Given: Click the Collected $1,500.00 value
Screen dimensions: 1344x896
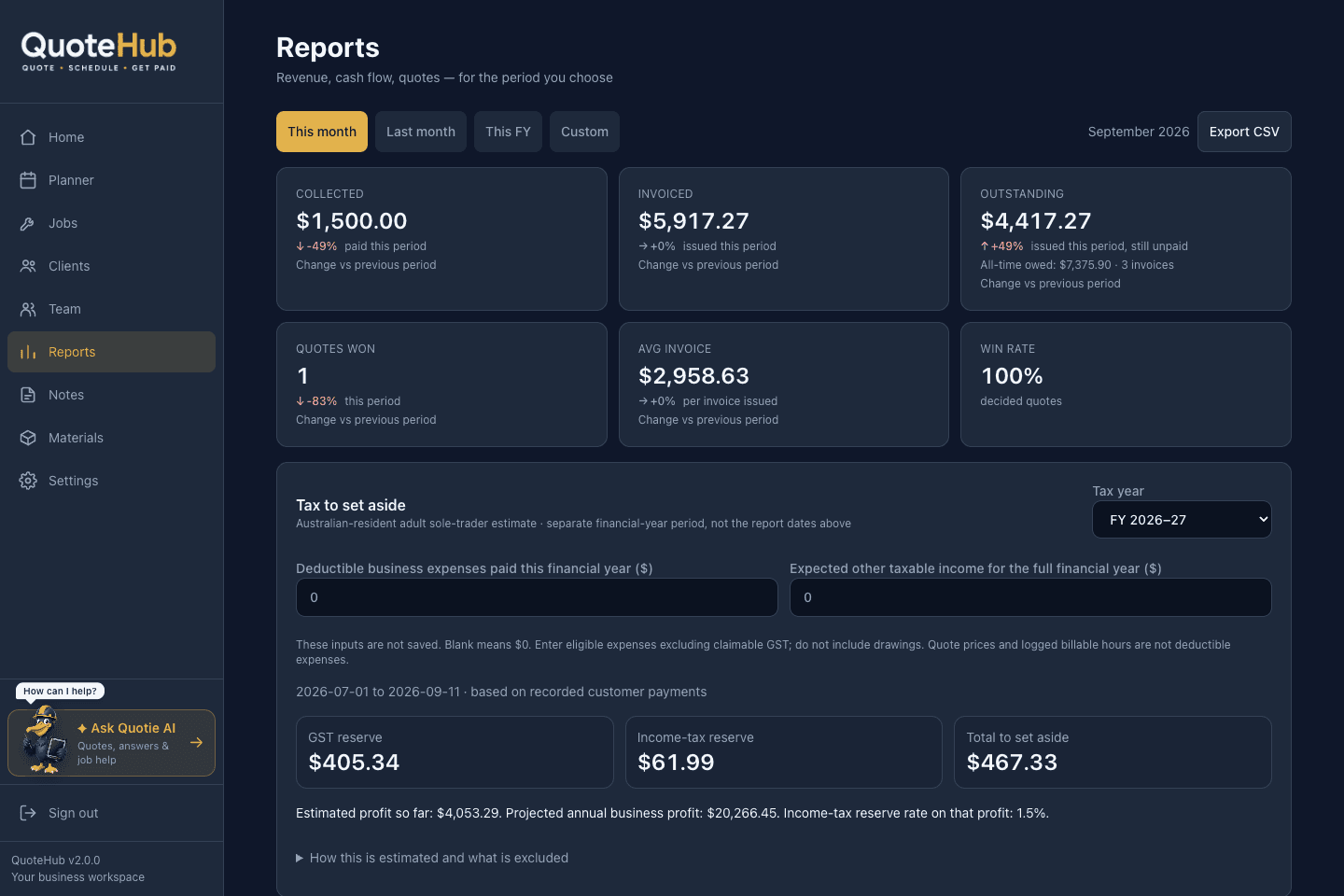Looking at the screenshot, I should (352, 221).
